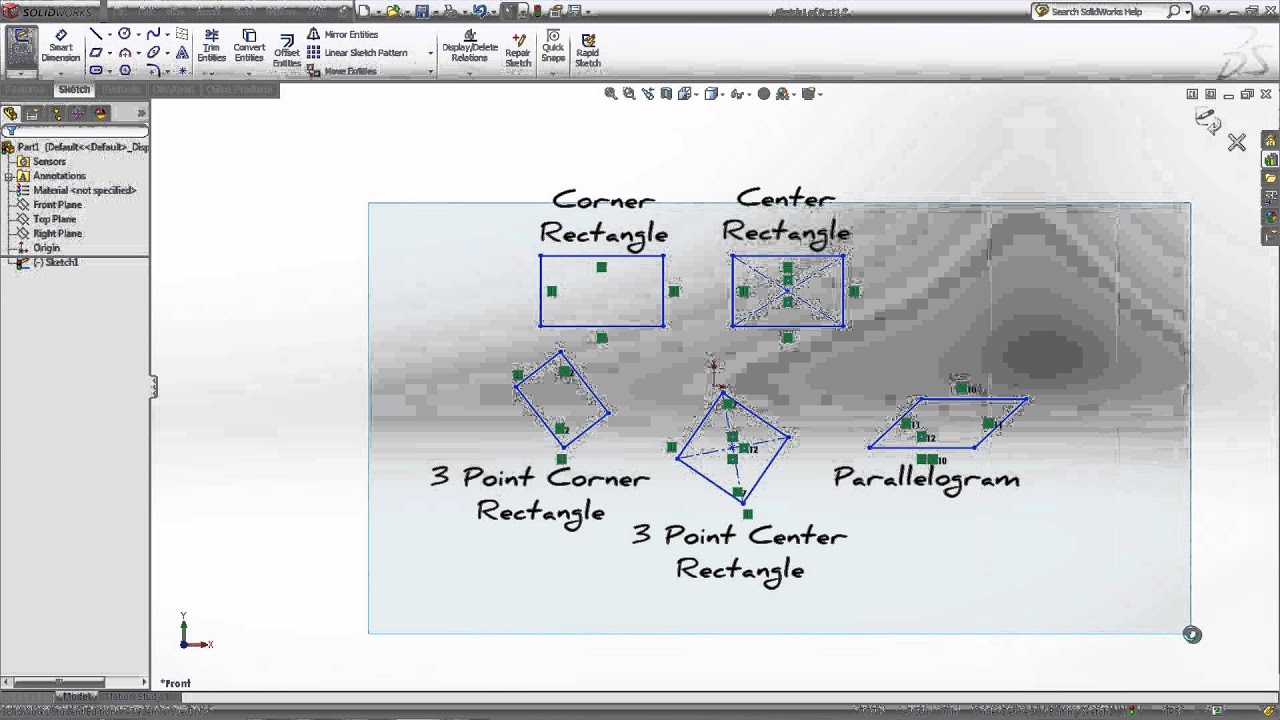Choose the Convert Entities tool
Screen dimensions: 1280x720
click(249, 46)
